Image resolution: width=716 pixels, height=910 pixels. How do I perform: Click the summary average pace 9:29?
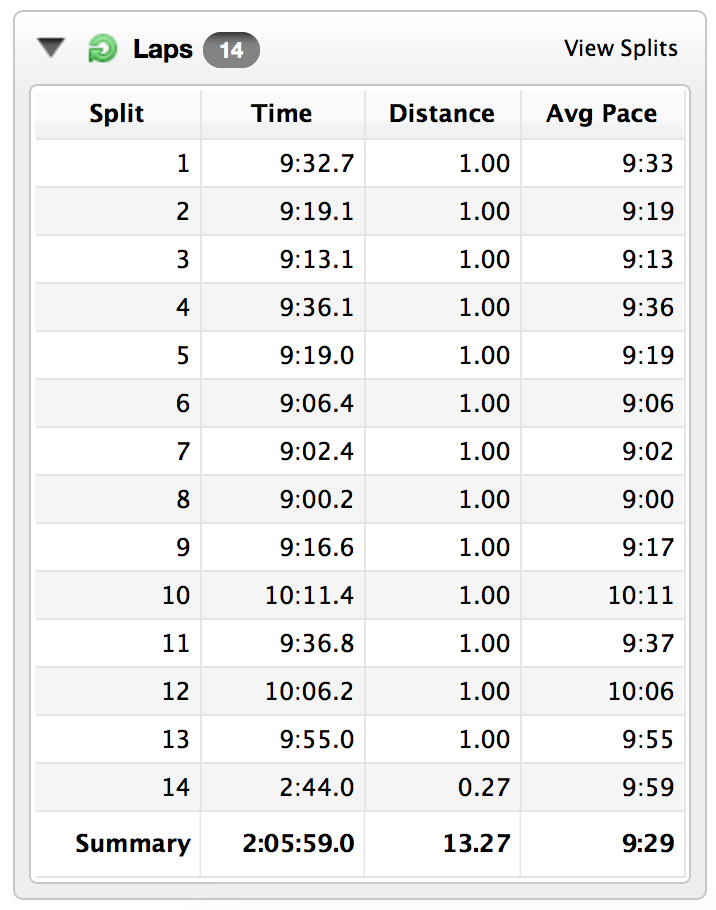(648, 843)
